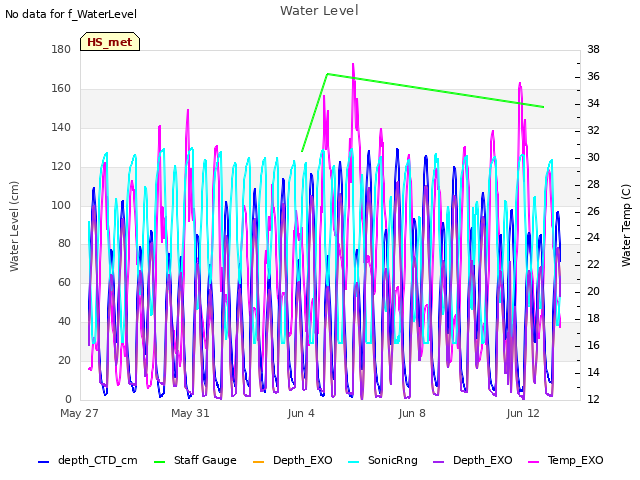Image resolution: width=640 pixels, height=480 pixels.
Task: Click the orange Depth_EXO legend swatch
Action: 258,462
